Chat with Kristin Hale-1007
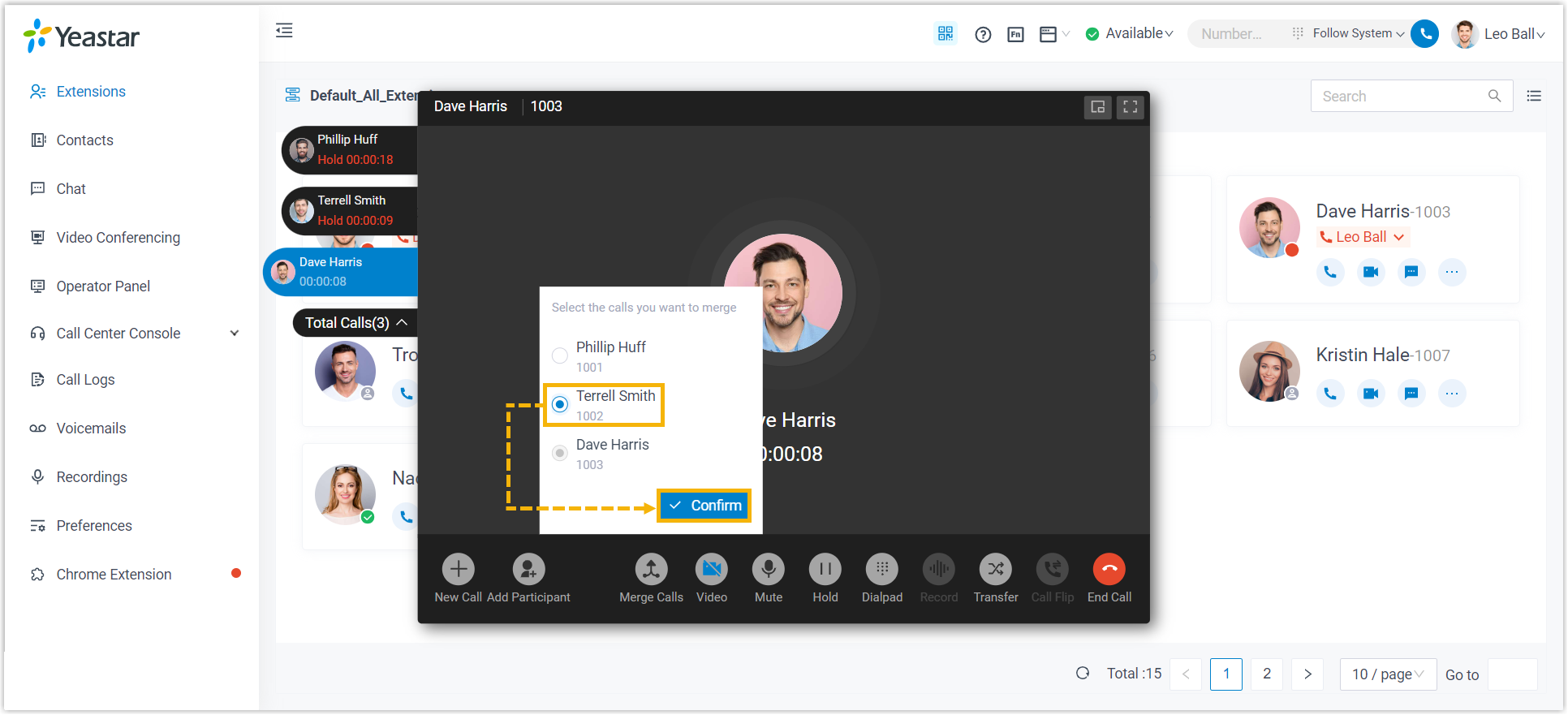This screenshot has height=715, width=1568. pyautogui.click(x=1411, y=394)
